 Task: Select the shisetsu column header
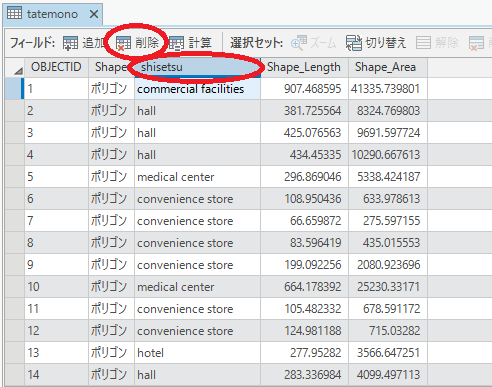coord(197,67)
